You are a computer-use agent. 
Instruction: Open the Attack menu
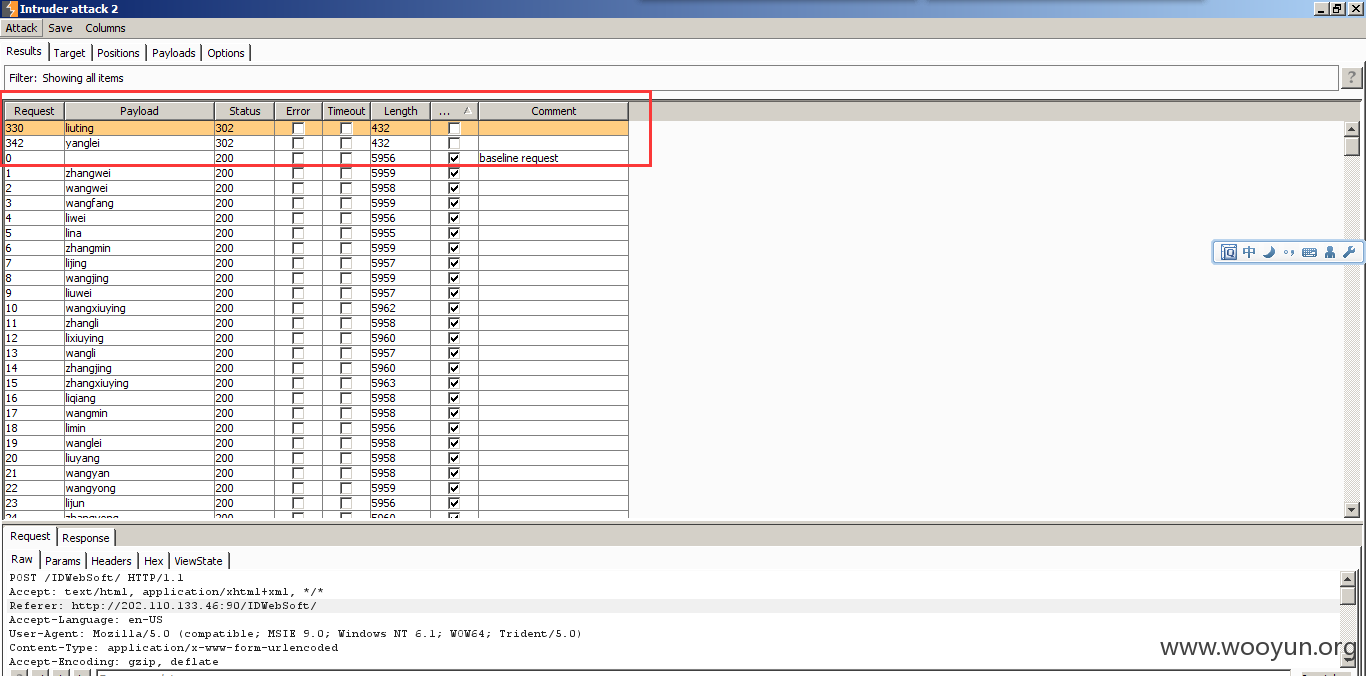point(21,28)
